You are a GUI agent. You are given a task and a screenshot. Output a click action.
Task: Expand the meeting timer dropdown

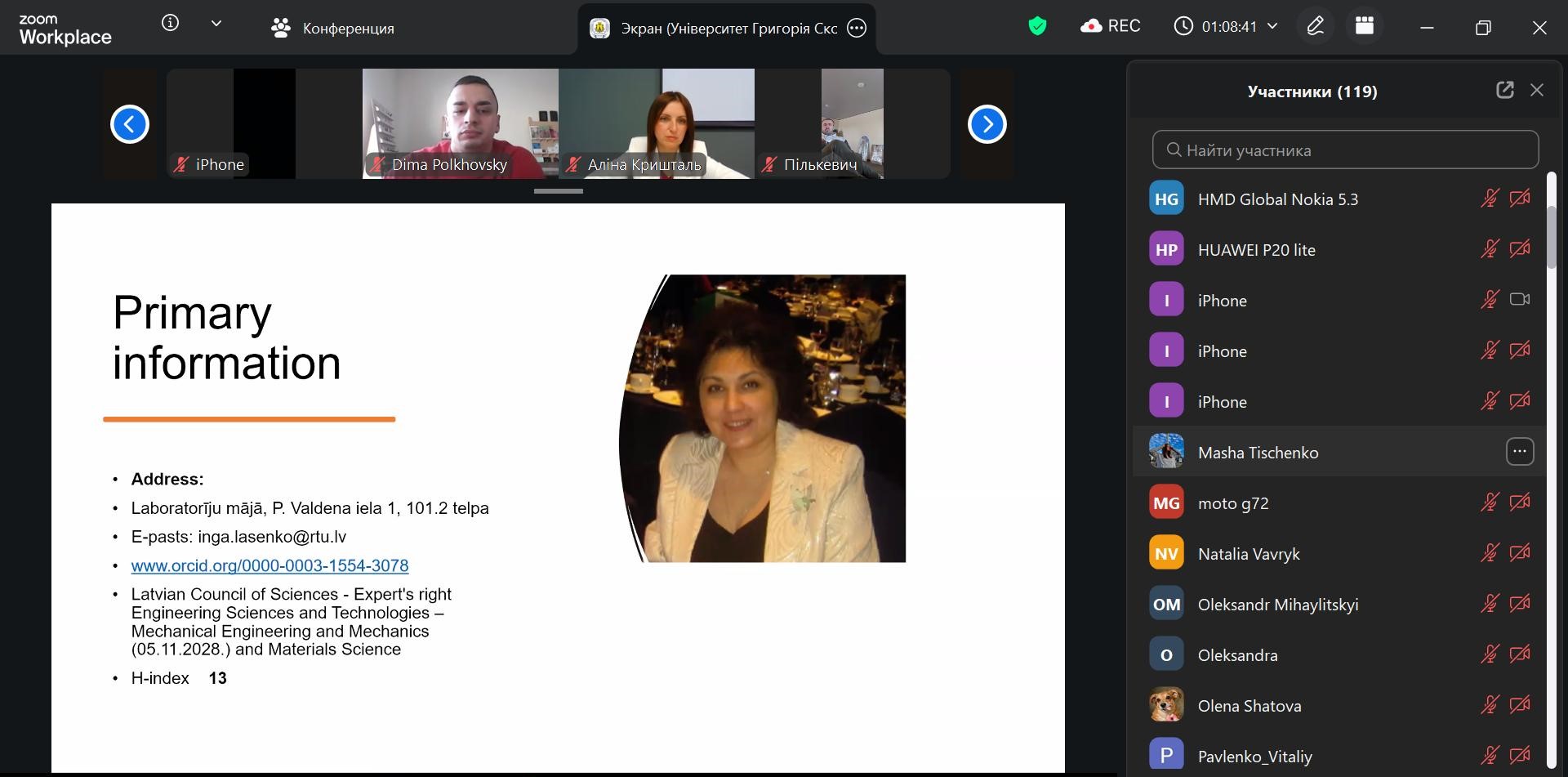pyautogui.click(x=1272, y=27)
